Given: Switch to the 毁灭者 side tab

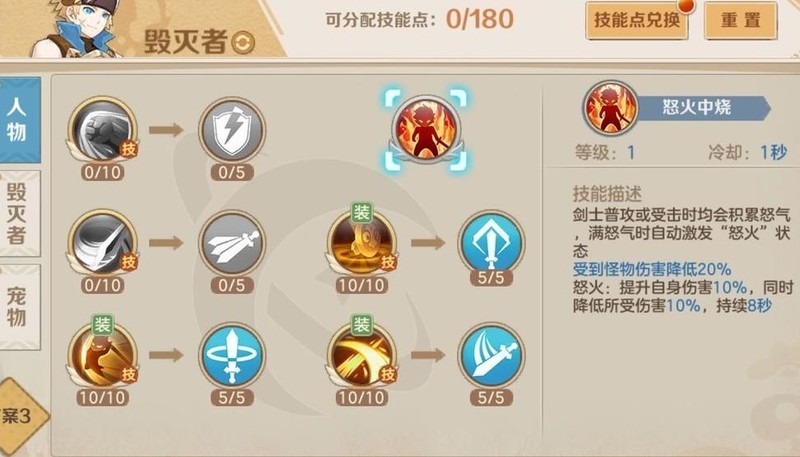Looking at the screenshot, I should 19,214.
